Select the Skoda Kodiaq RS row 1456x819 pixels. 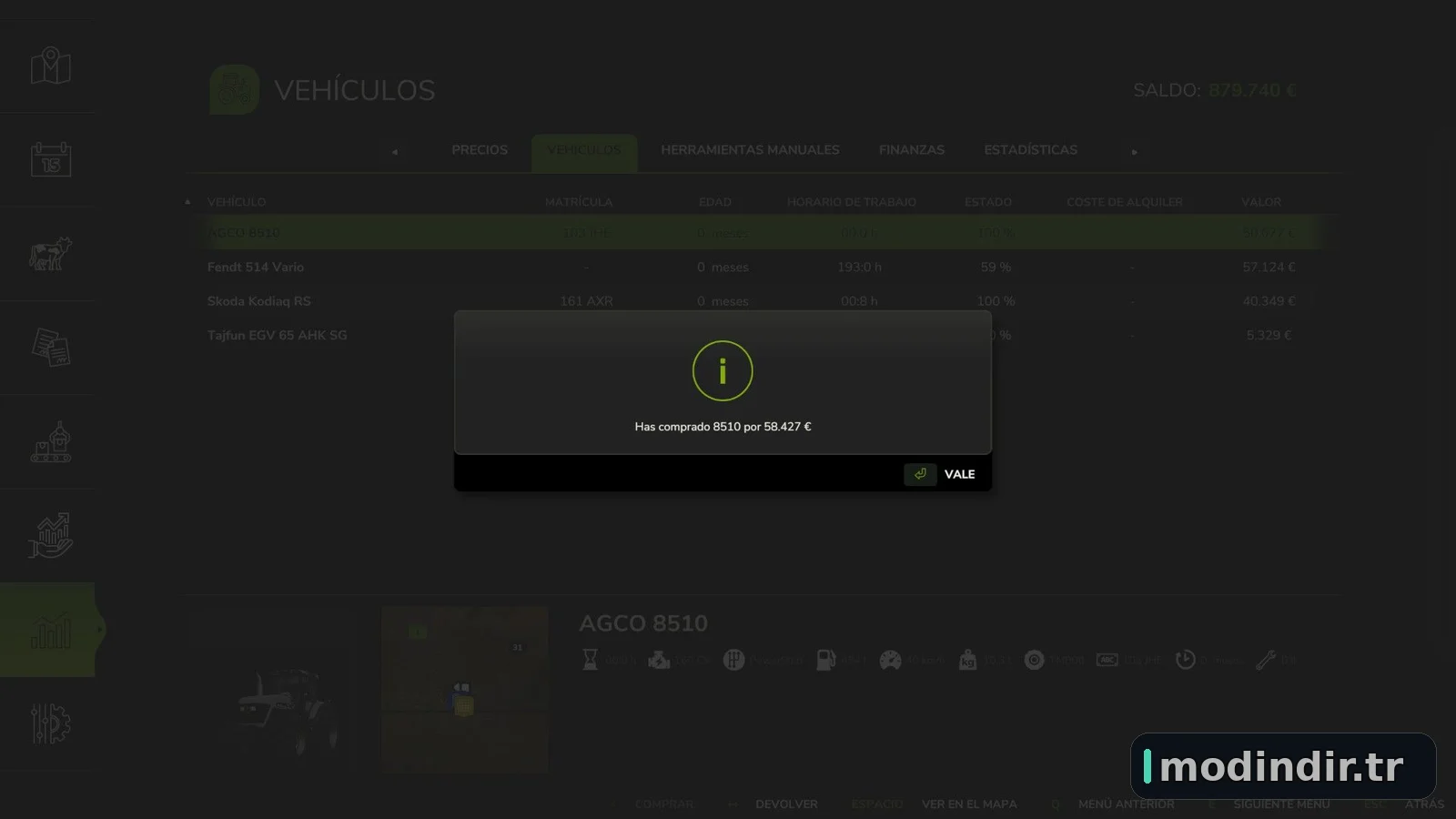point(761,301)
